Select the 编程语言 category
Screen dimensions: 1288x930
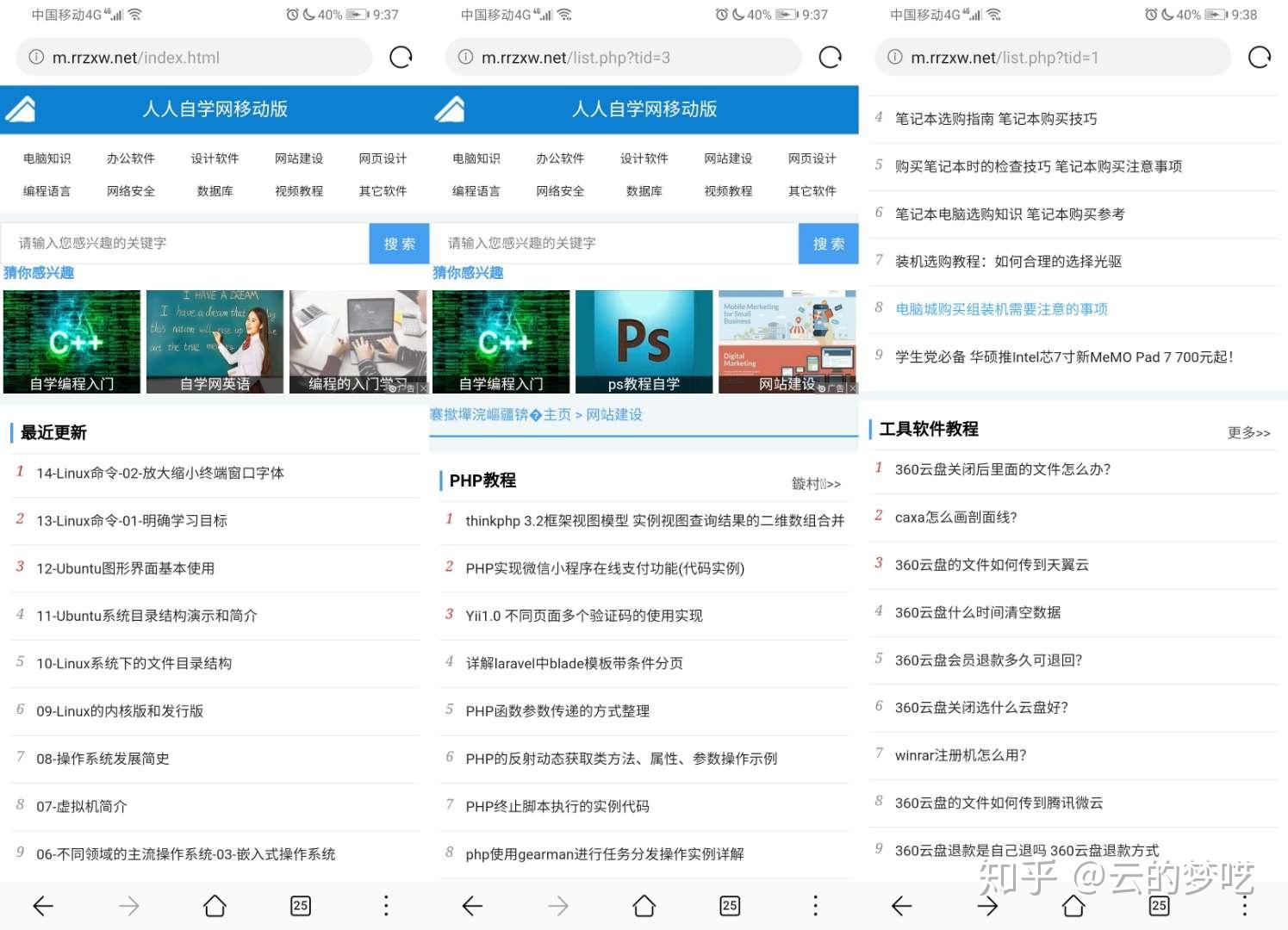click(47, 190)
